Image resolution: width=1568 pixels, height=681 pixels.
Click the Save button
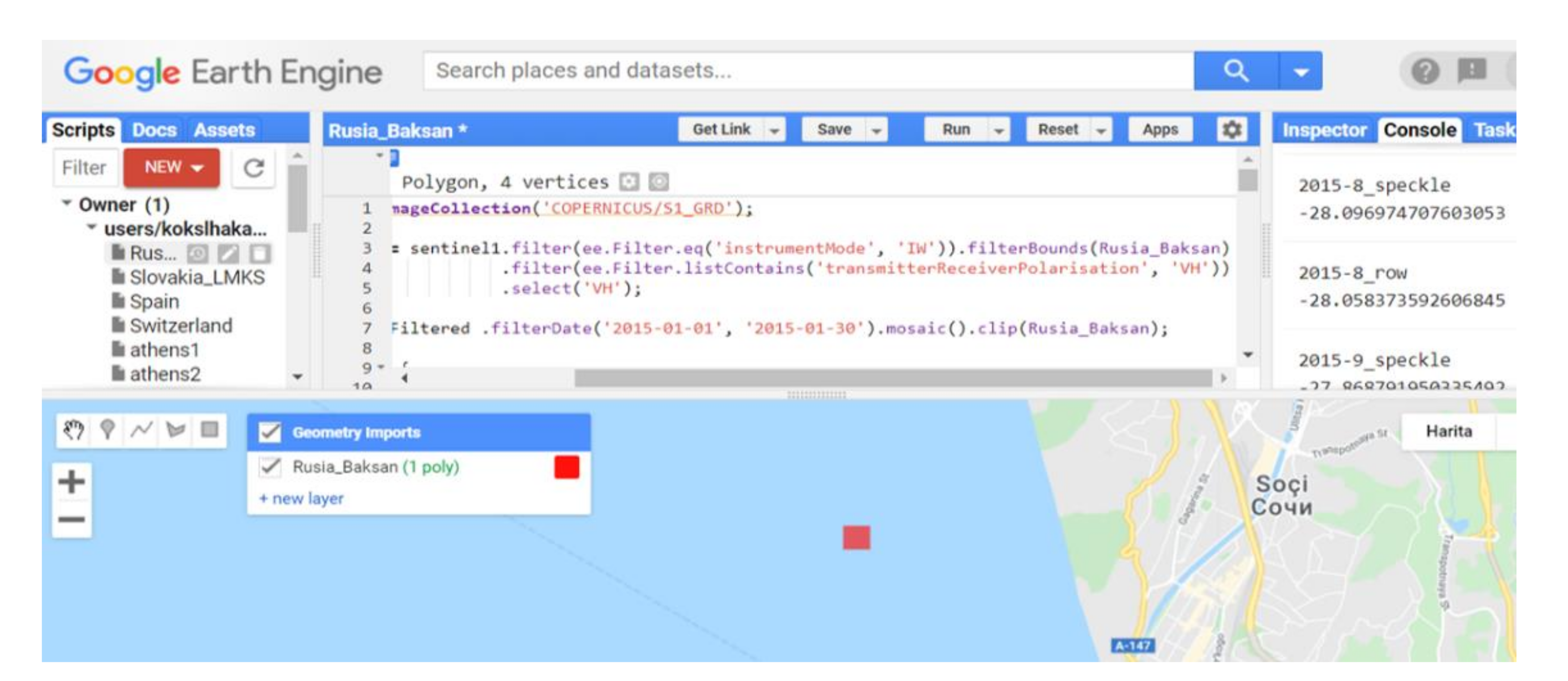tap(834, 130)
